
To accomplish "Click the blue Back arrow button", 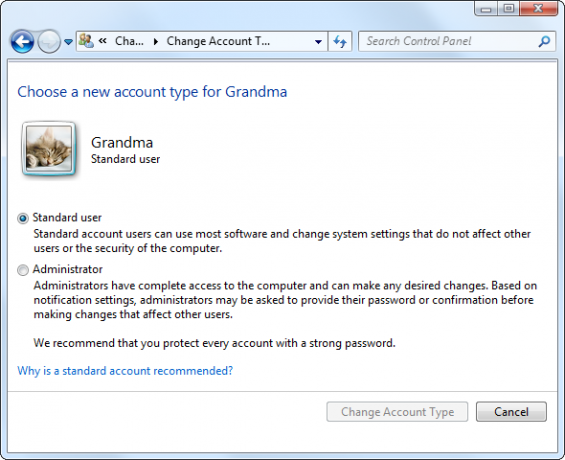I will 22,42.
